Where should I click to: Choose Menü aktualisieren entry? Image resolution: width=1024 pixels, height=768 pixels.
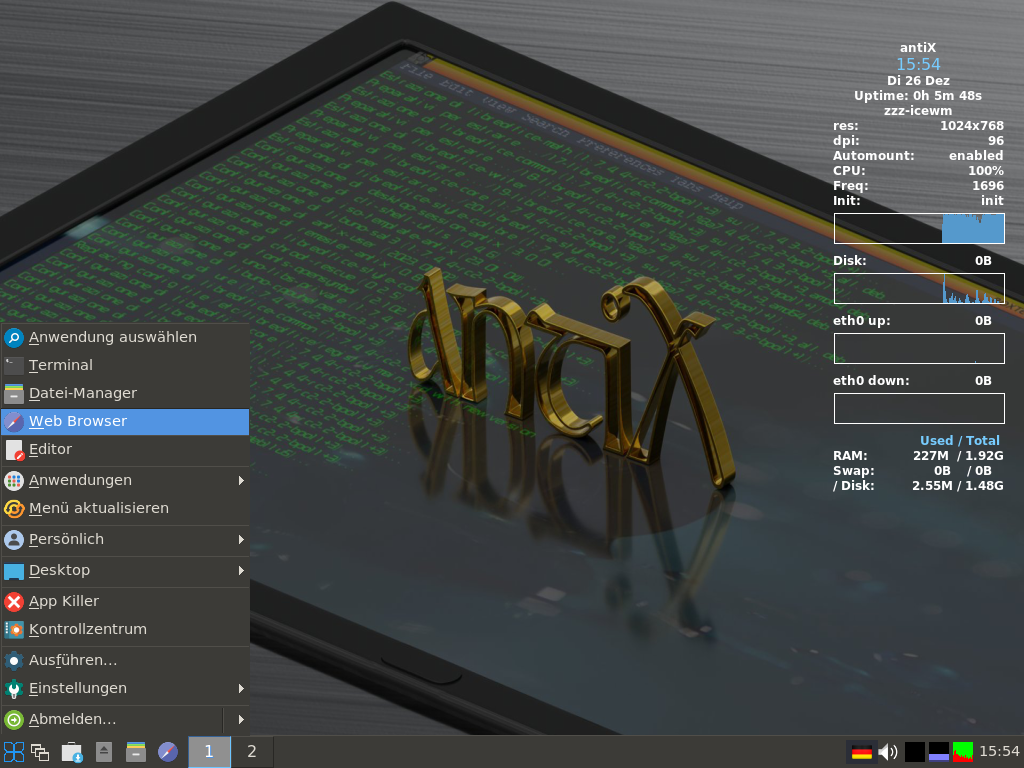coord(125,508)
